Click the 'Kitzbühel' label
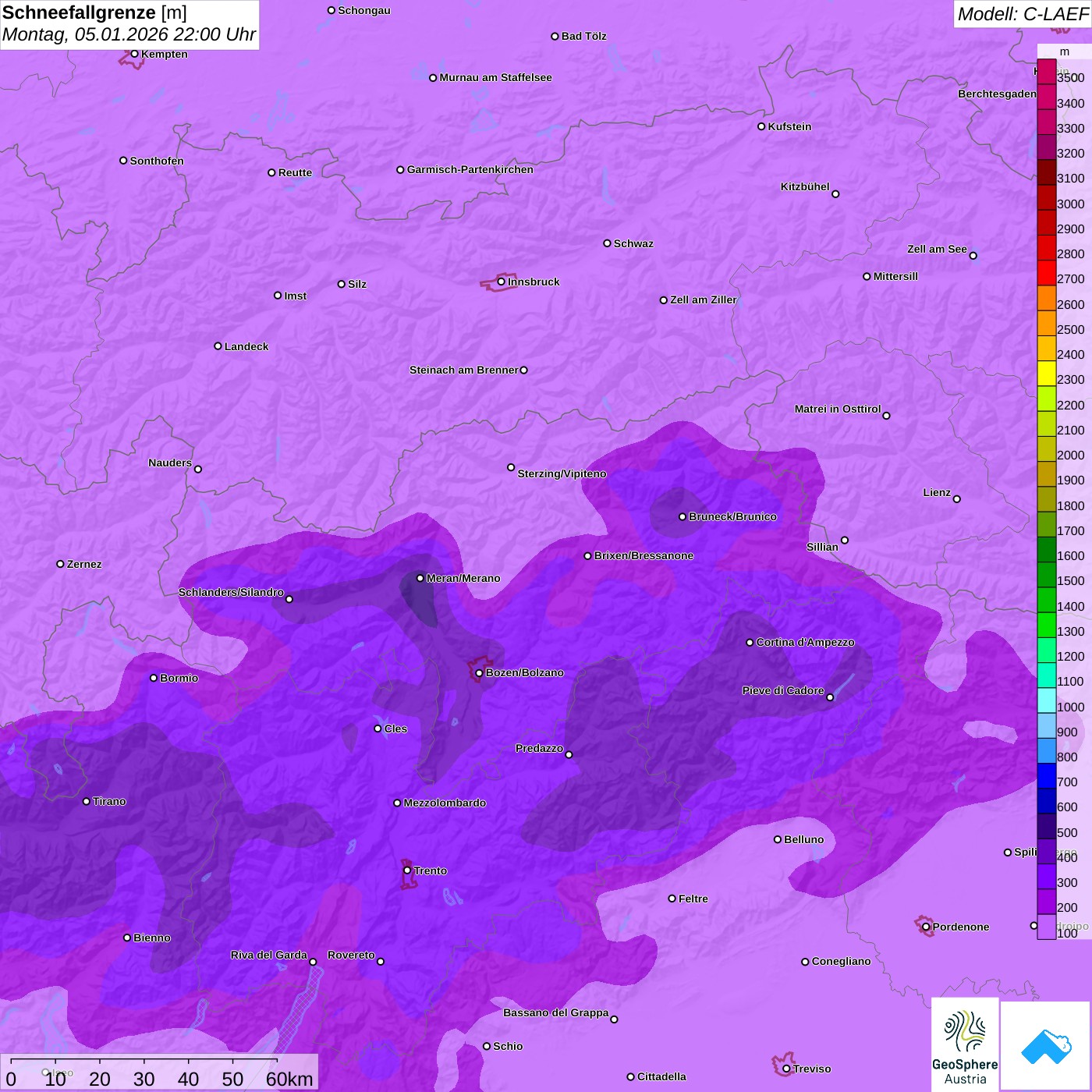The width and height of the screenshot is (1092, 1092). click(806, 186)
